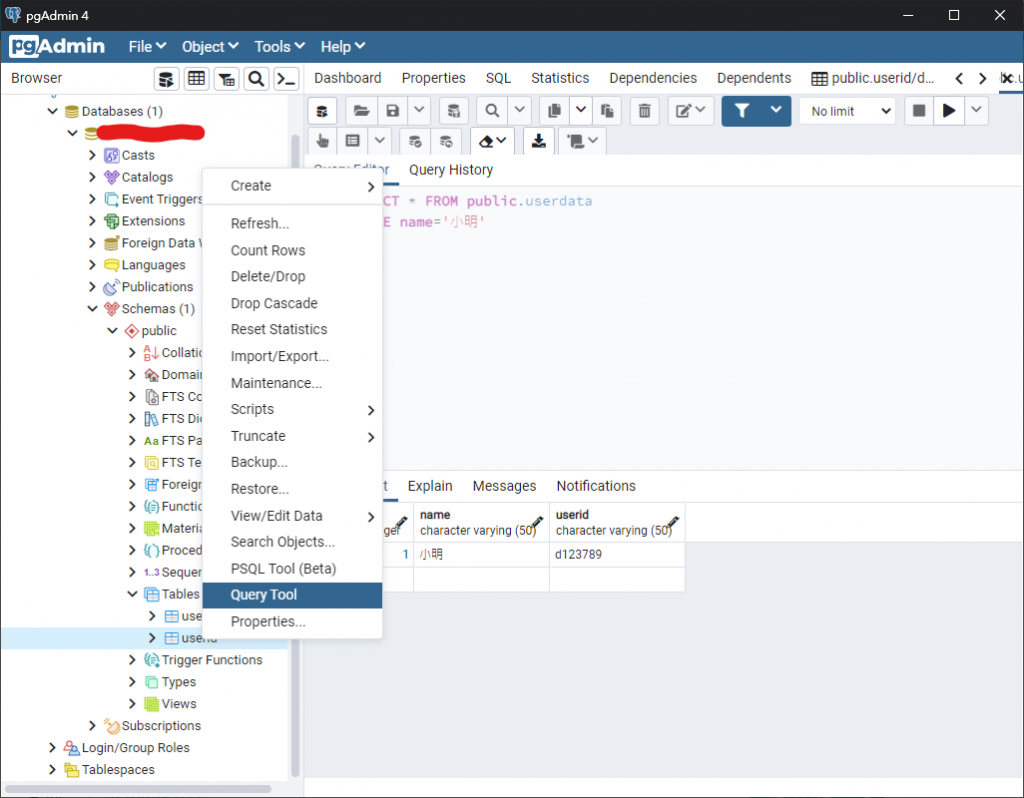1024x798 pixels.
Task: Click the Find magnifier icon in the query toolbar
Action: point(492,111)
